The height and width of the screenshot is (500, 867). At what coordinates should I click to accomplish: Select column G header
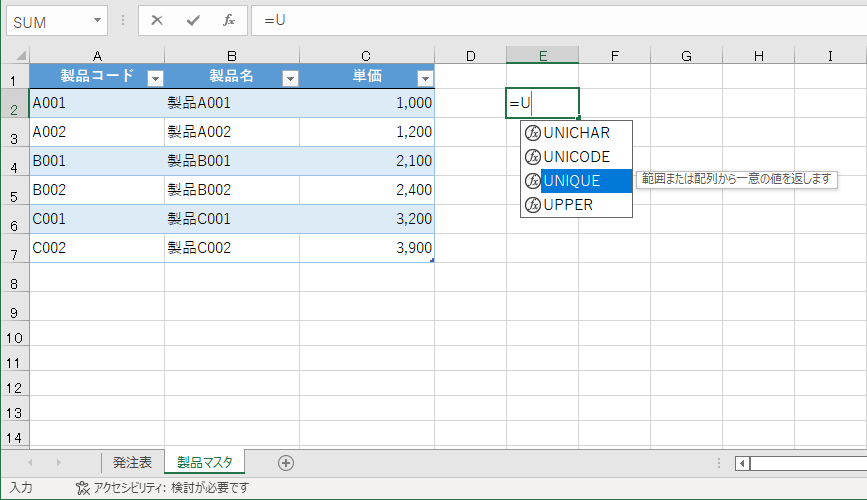coord(687,55)
